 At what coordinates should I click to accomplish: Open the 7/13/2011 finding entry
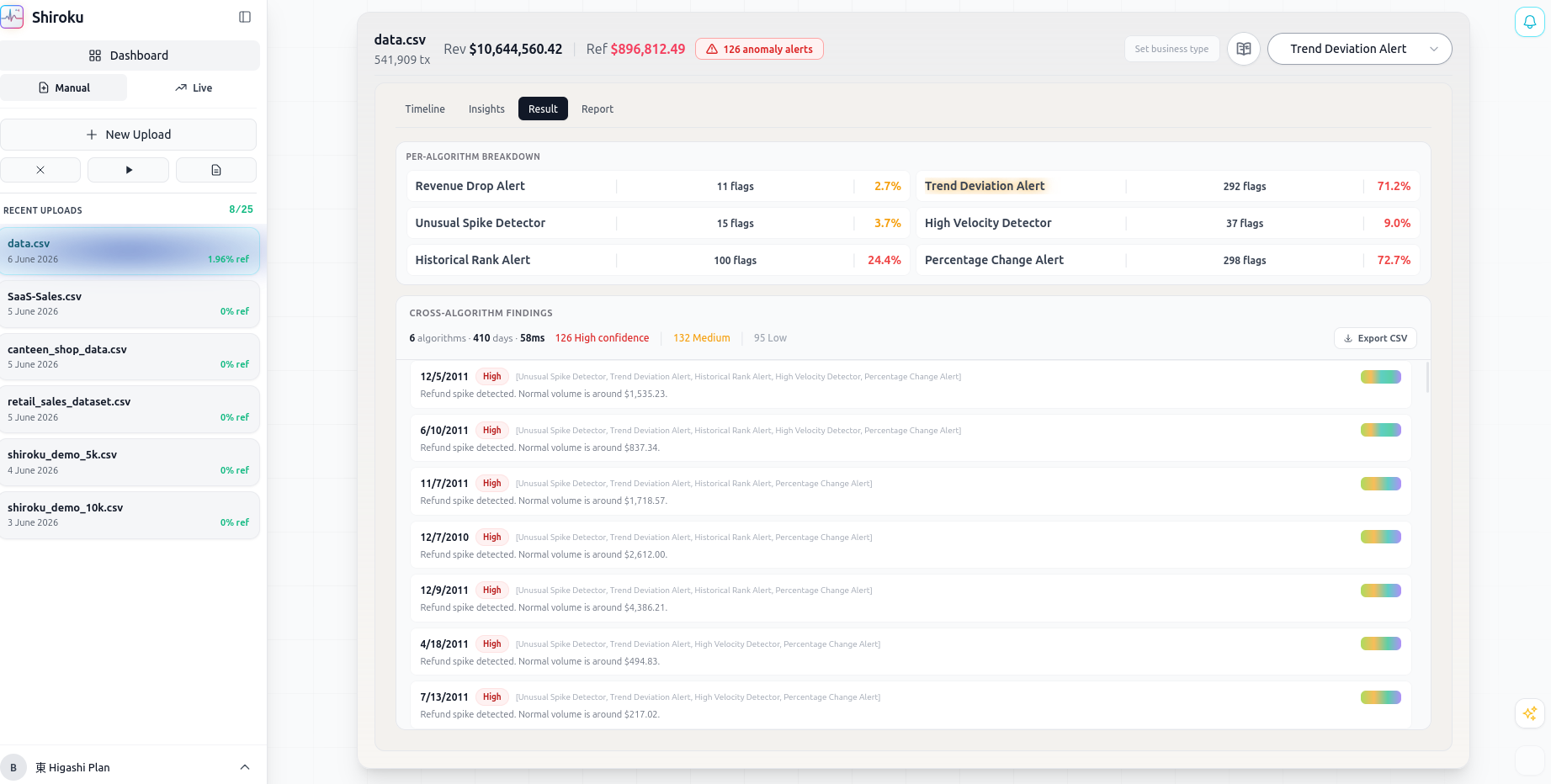[x=911, y=704]
